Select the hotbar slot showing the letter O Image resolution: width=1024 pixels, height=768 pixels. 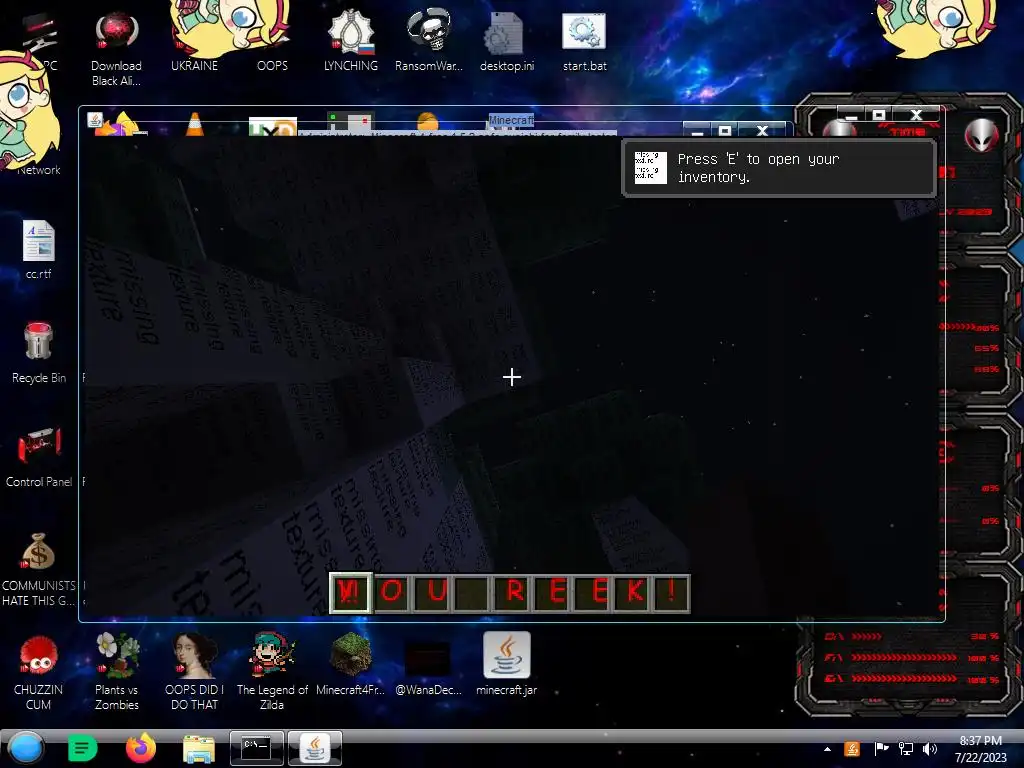[392, 592]
